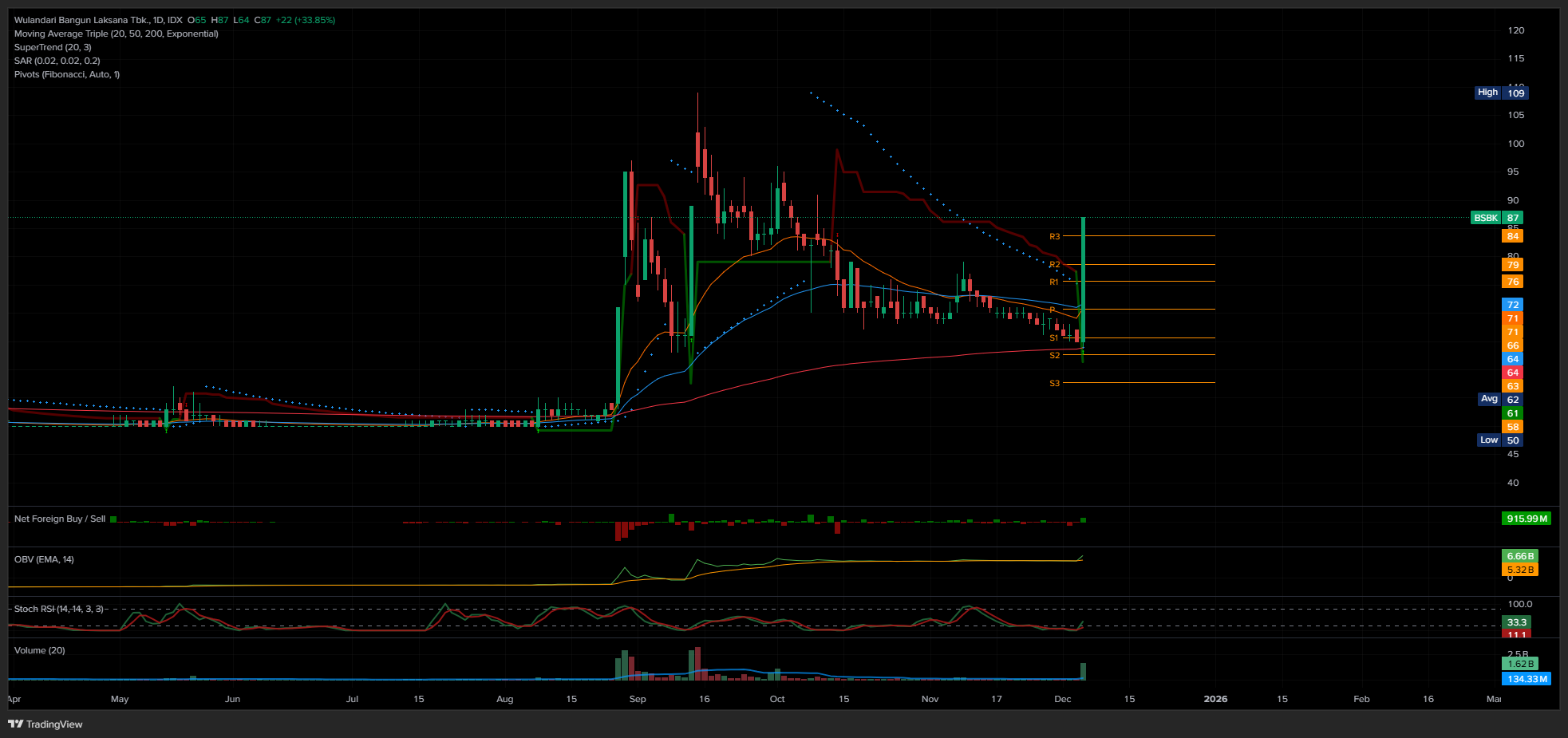Click the green 6.66B OBV value label

tap(1519, 556)
